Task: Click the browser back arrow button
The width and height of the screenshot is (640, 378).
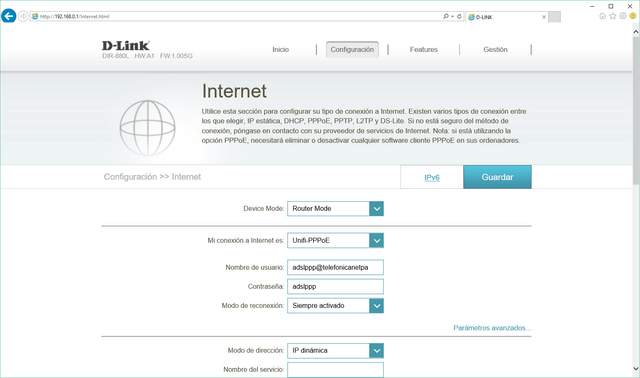Action: pyautogui.click(x=9, y=16)
